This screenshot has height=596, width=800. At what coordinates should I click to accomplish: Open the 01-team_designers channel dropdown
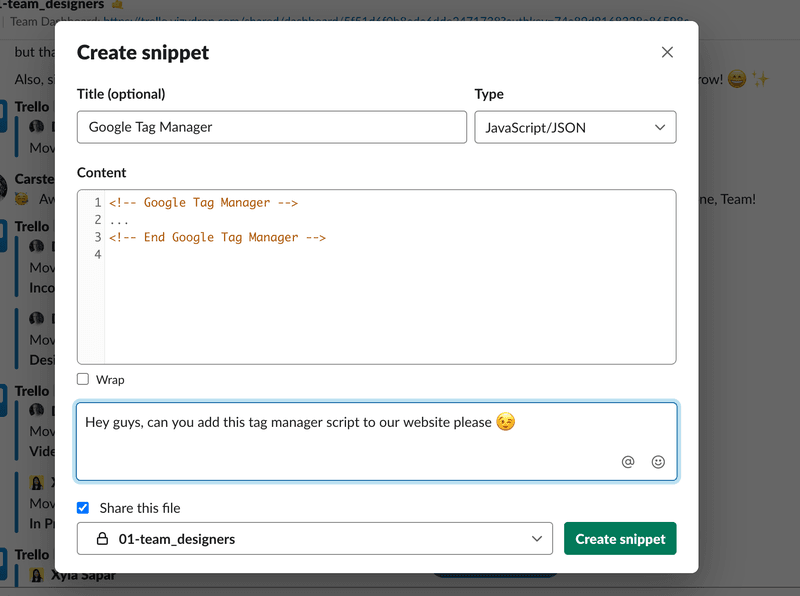tap(315, 538)
